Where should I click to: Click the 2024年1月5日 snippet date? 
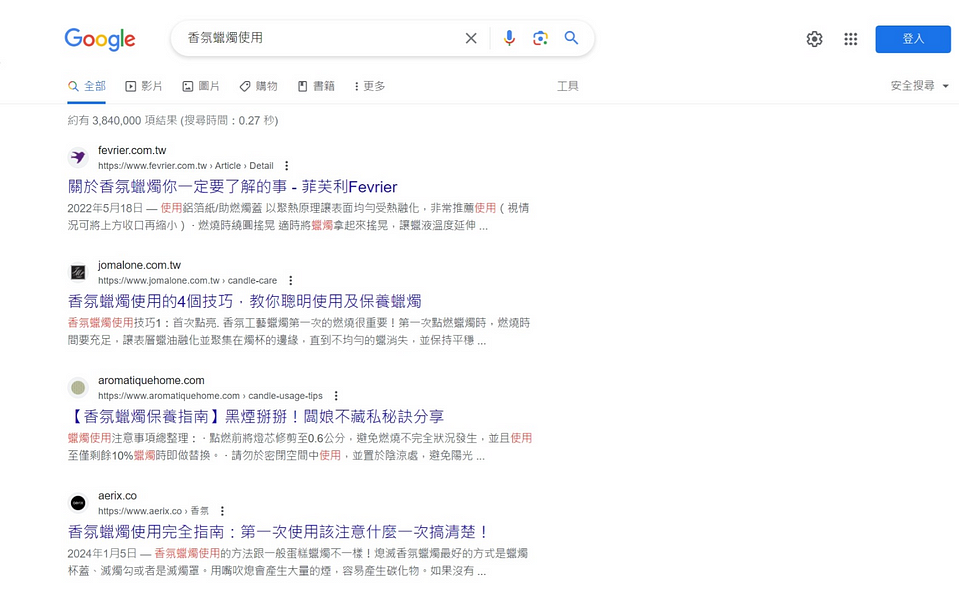(x=102, y=553)
